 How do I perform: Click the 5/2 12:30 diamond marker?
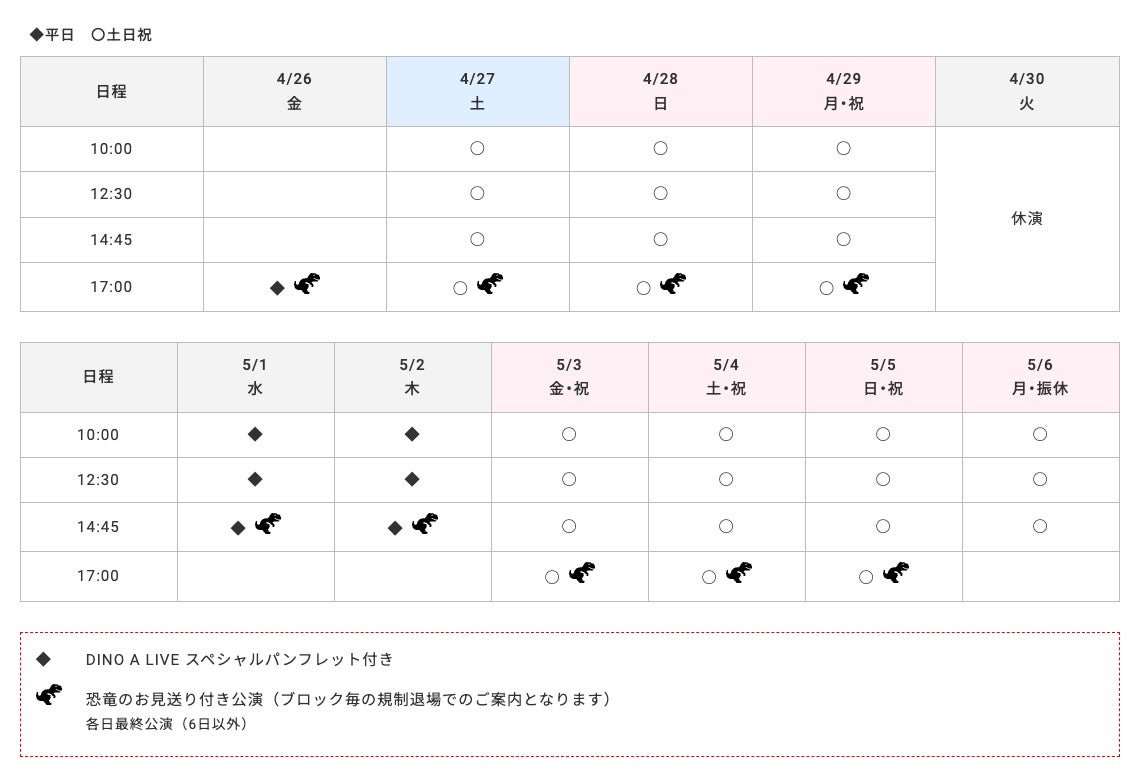[412, 479]
